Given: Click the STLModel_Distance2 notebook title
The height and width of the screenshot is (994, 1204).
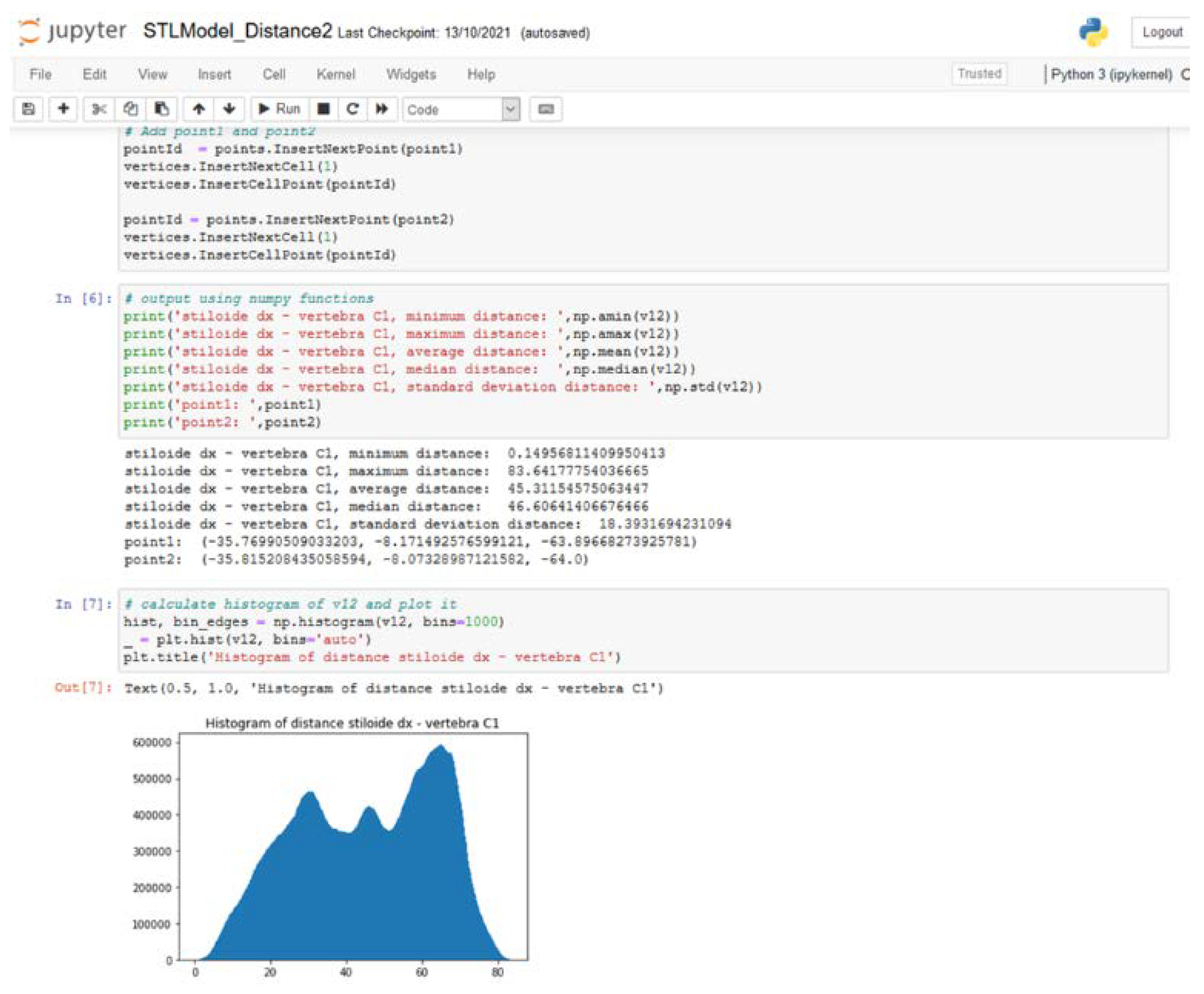Looking at the screenshot, I should point(237,31).
